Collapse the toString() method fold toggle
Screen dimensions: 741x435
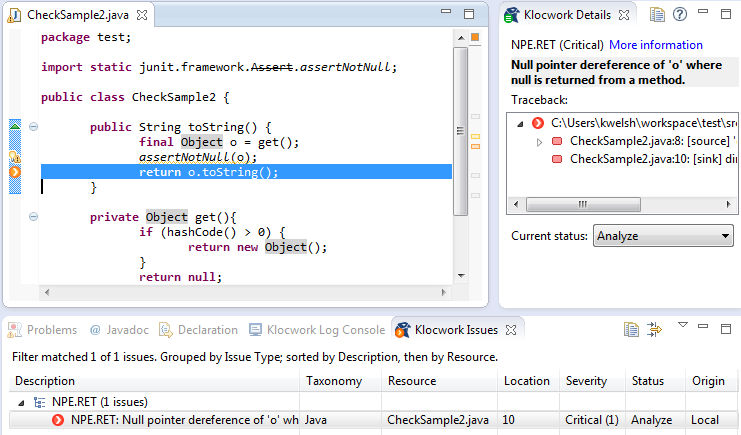click(x=33, y=127)
